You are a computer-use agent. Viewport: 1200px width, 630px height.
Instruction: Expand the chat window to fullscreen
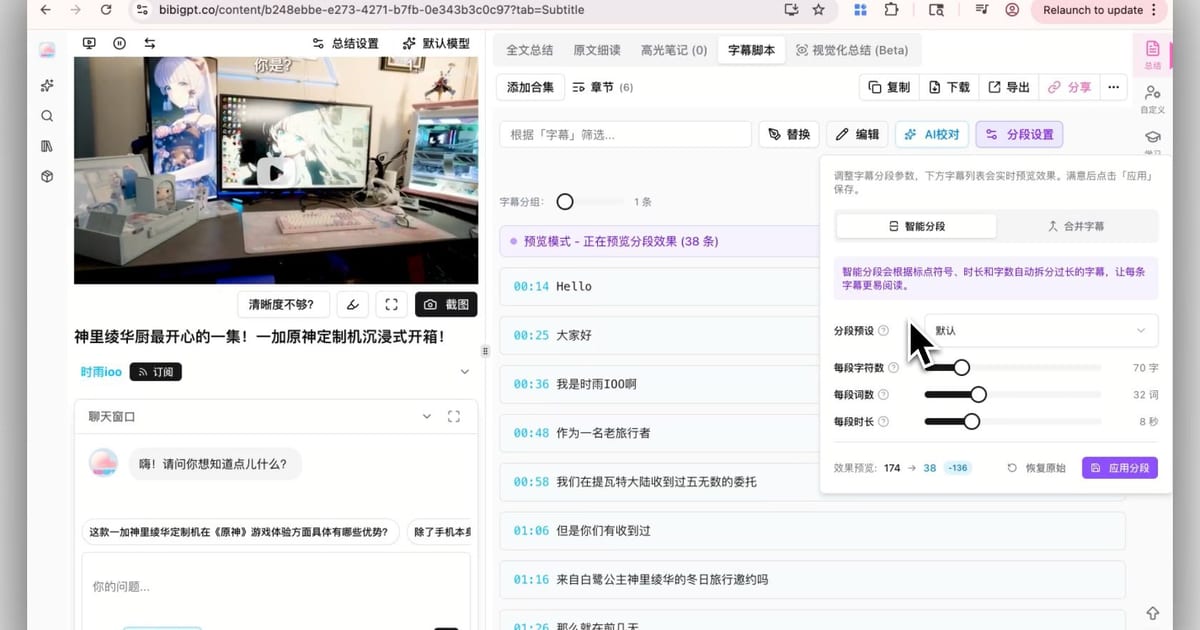pos(454,416)
